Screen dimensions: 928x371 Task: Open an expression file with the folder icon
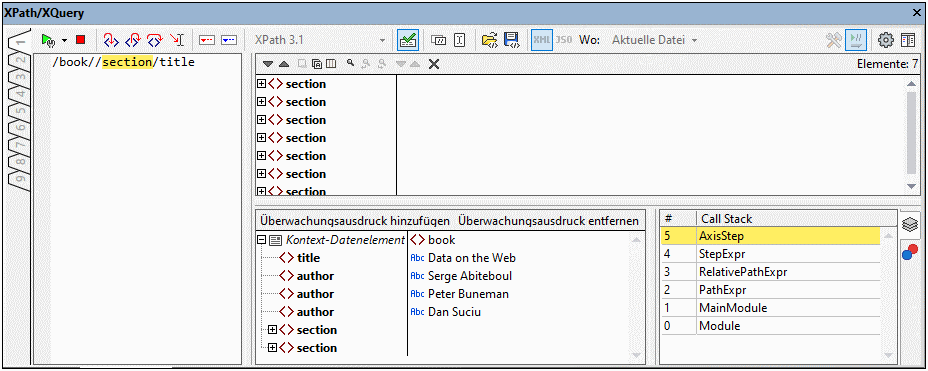click(489, 40)
